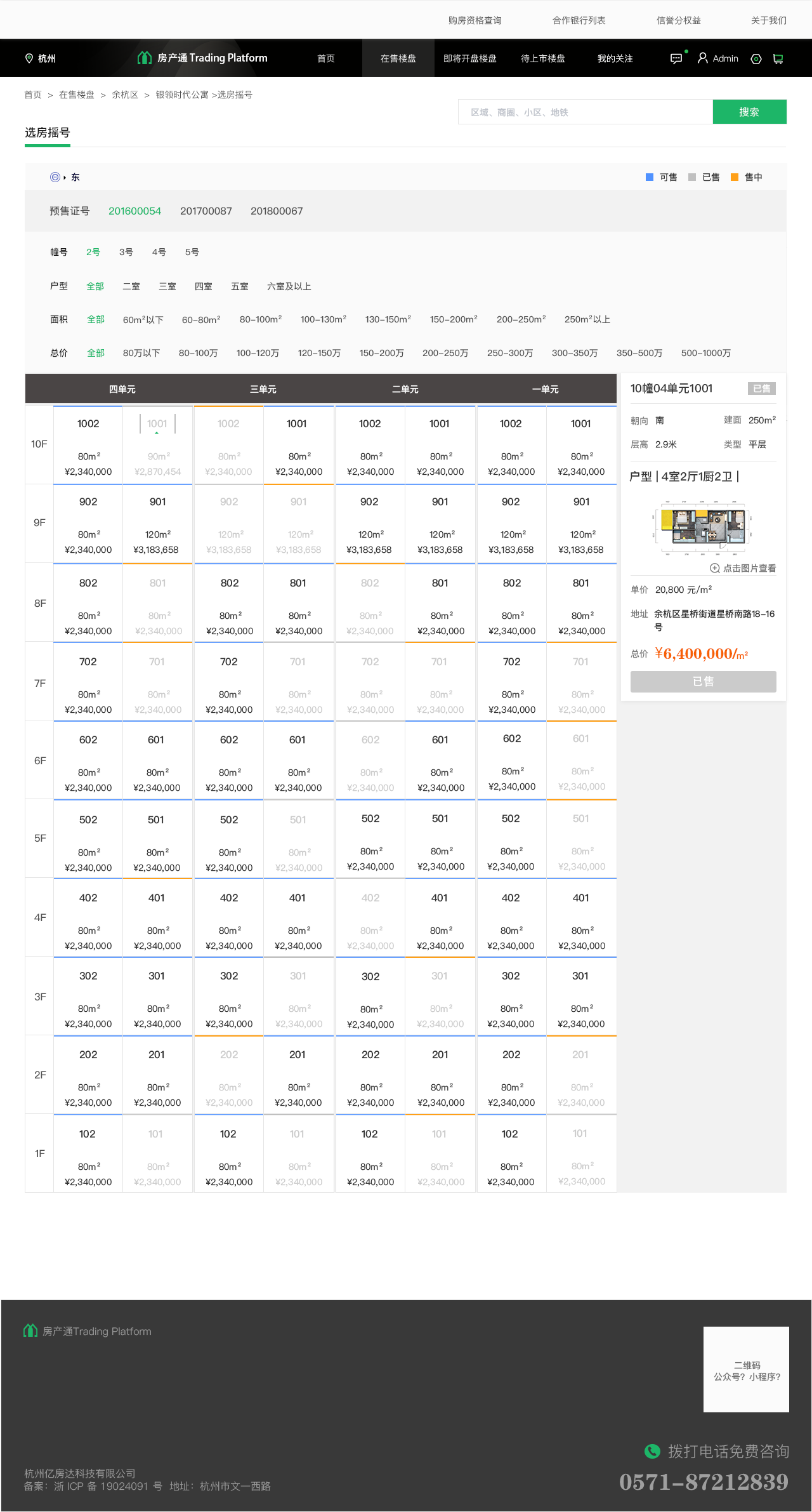Click the compass orientation icon beside 东
The height and width of the screenshot is (1512, 812).
(x=55, y=177)
